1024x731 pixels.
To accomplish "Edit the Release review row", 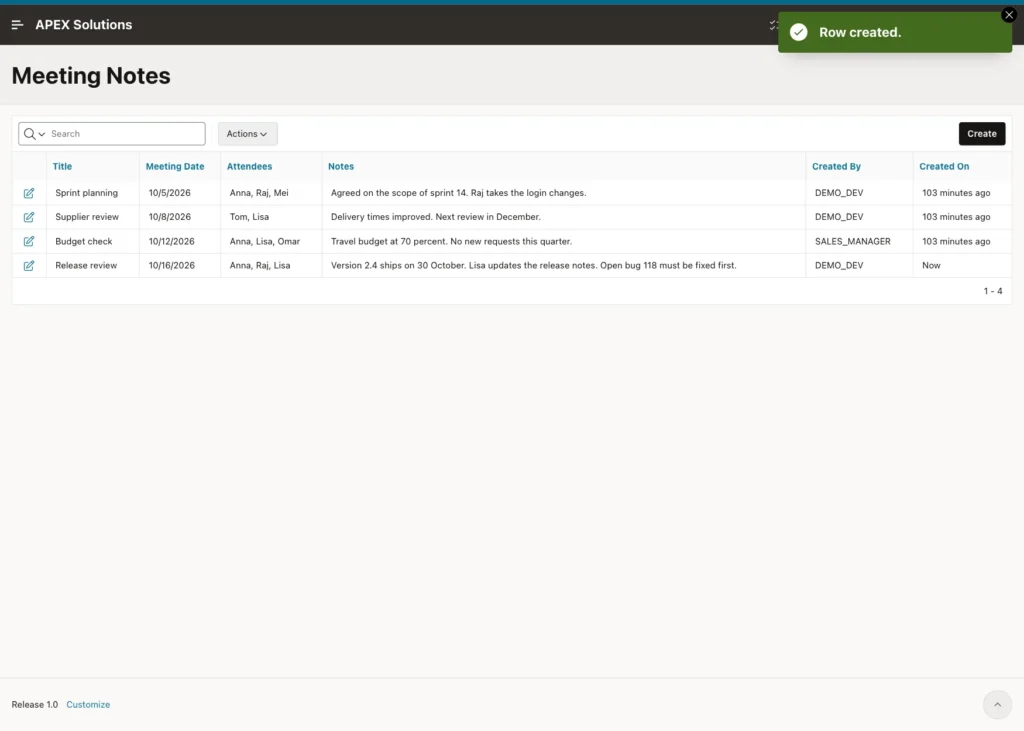I will pos(29,265).
